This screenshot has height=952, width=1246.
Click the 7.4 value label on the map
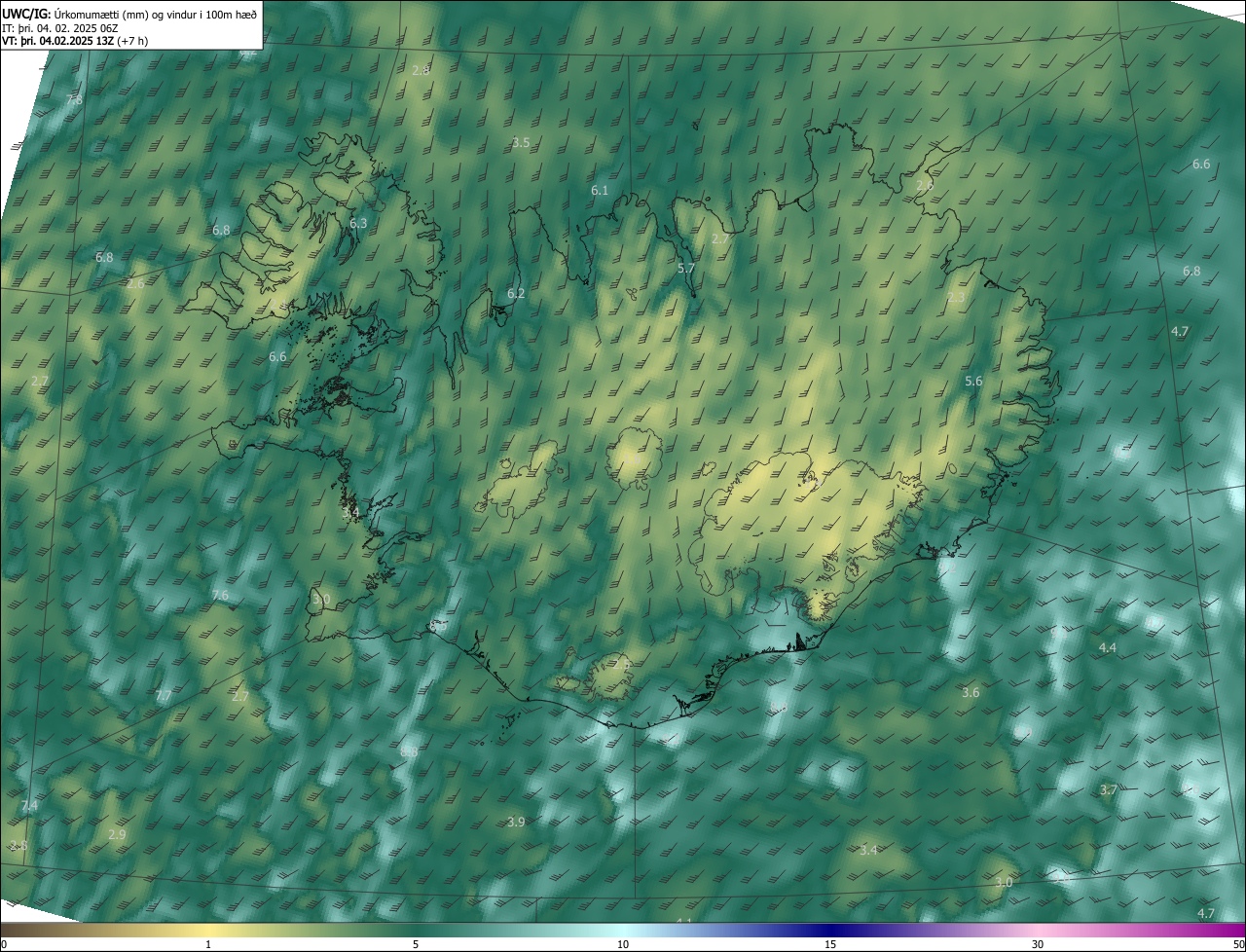click(x=29, y=806)
